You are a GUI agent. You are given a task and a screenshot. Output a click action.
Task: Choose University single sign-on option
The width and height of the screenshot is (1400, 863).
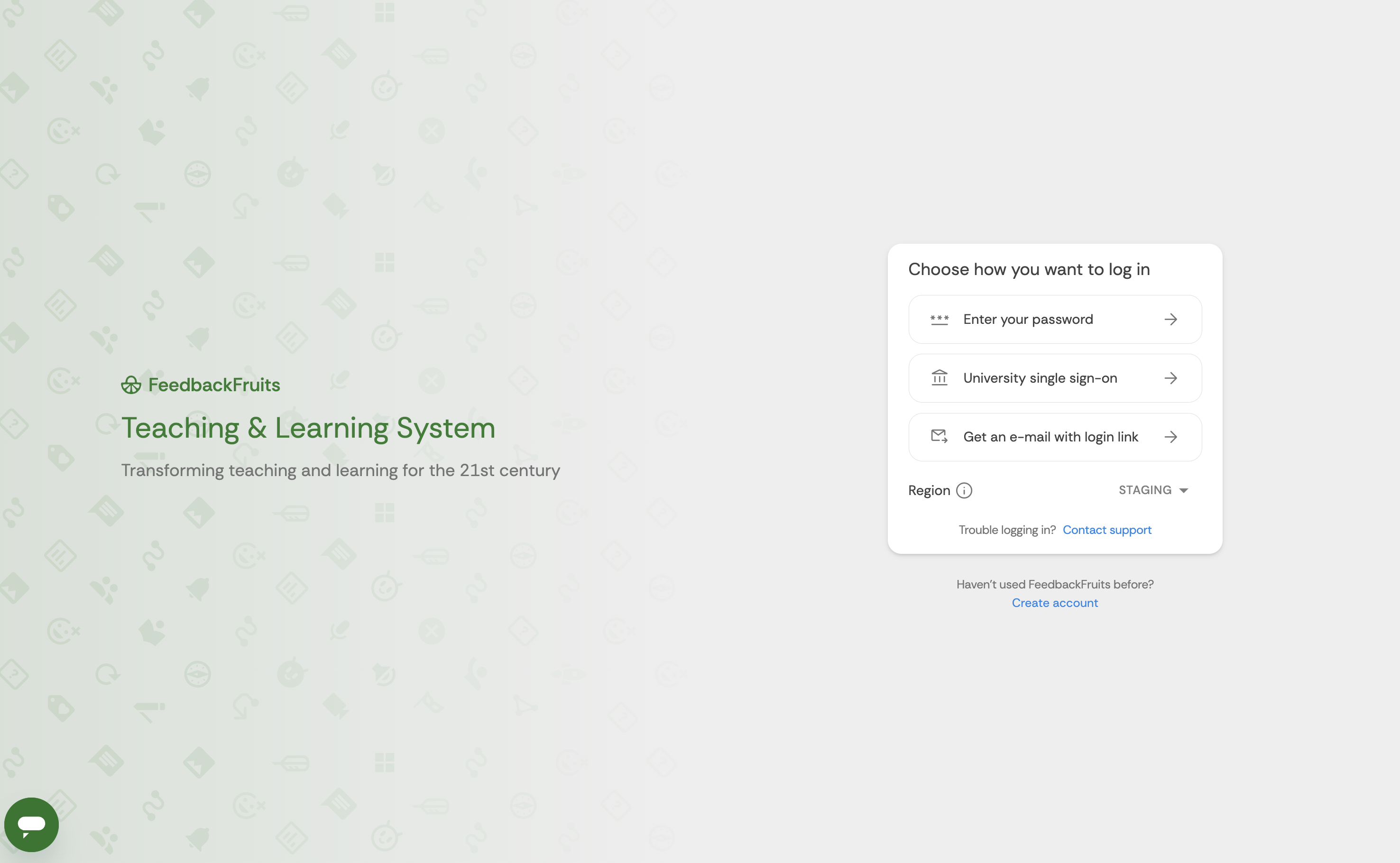[x=1055, y=378]
